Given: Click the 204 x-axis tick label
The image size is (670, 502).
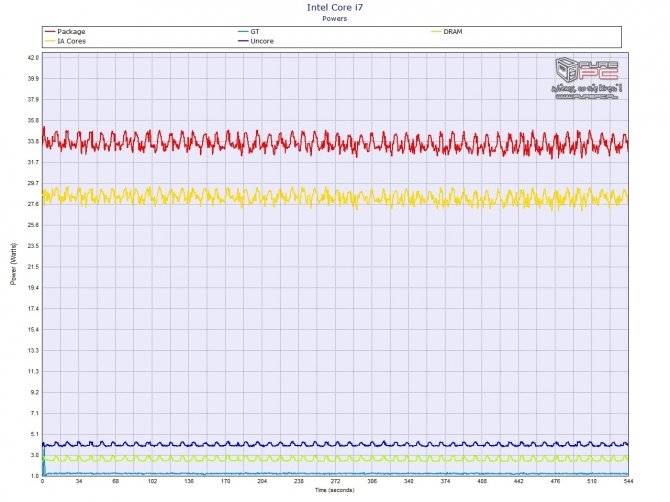Looking at the screenshot, I should 262,481.
